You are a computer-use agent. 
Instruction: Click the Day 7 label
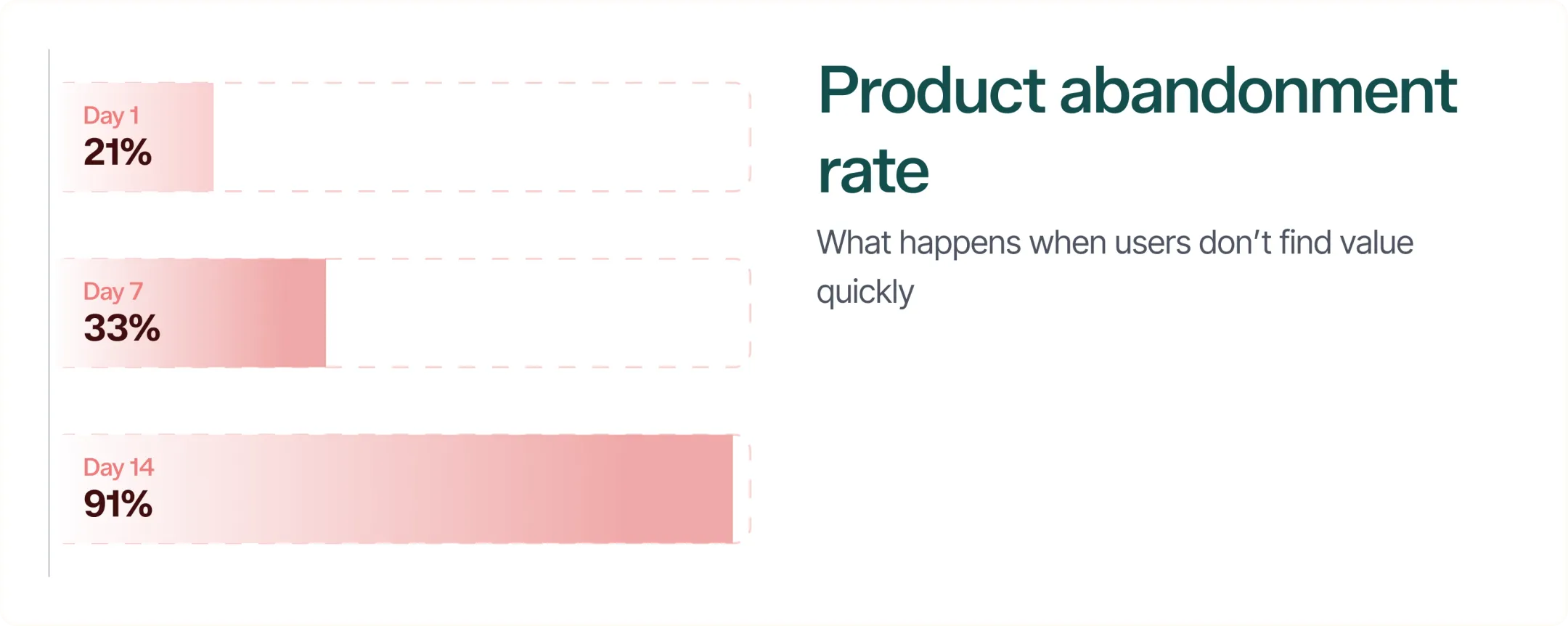pyautogui.click(x=113, y=292)
